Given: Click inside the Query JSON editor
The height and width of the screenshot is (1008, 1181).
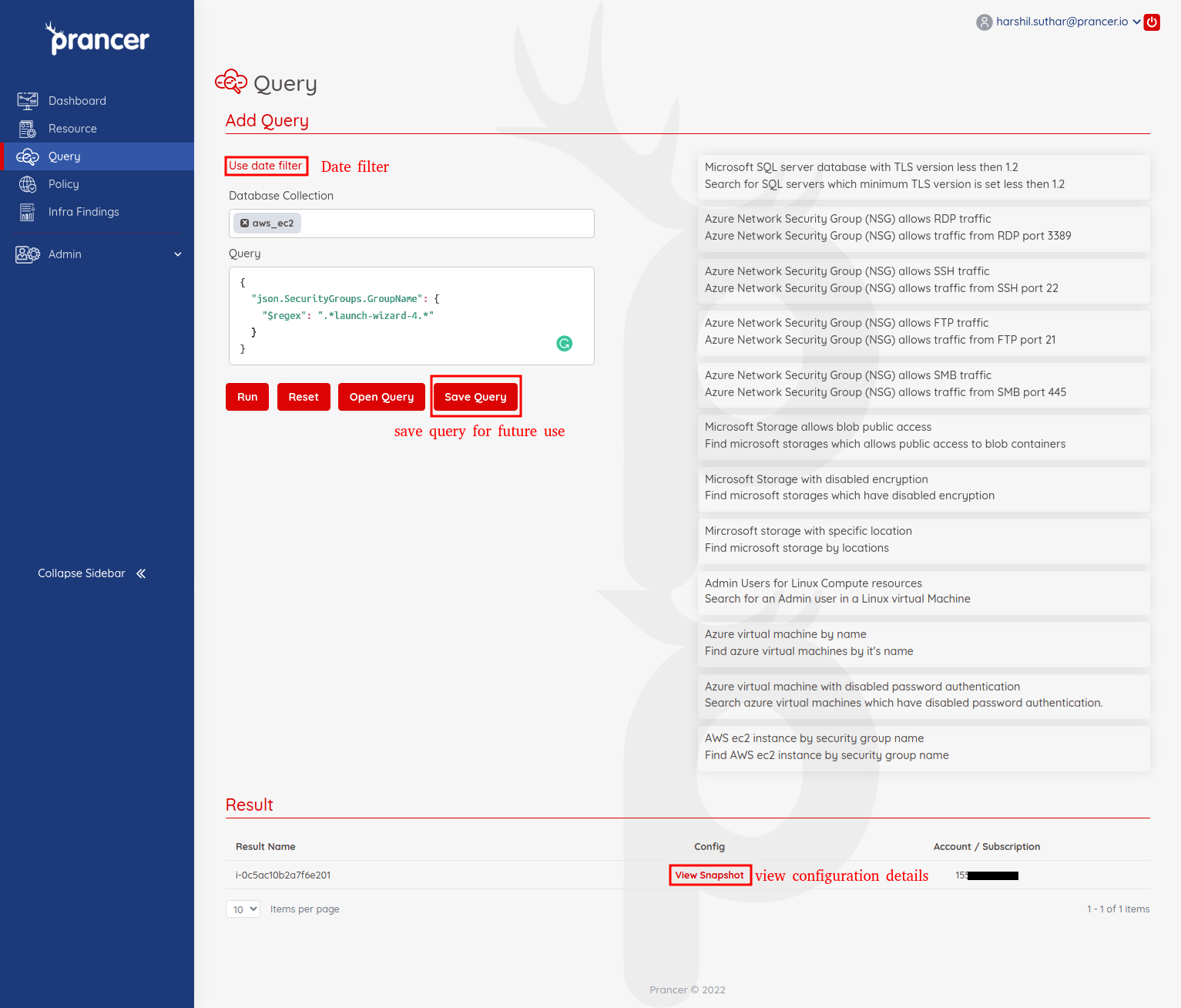Looking at the screenshot, I should 411,316.
